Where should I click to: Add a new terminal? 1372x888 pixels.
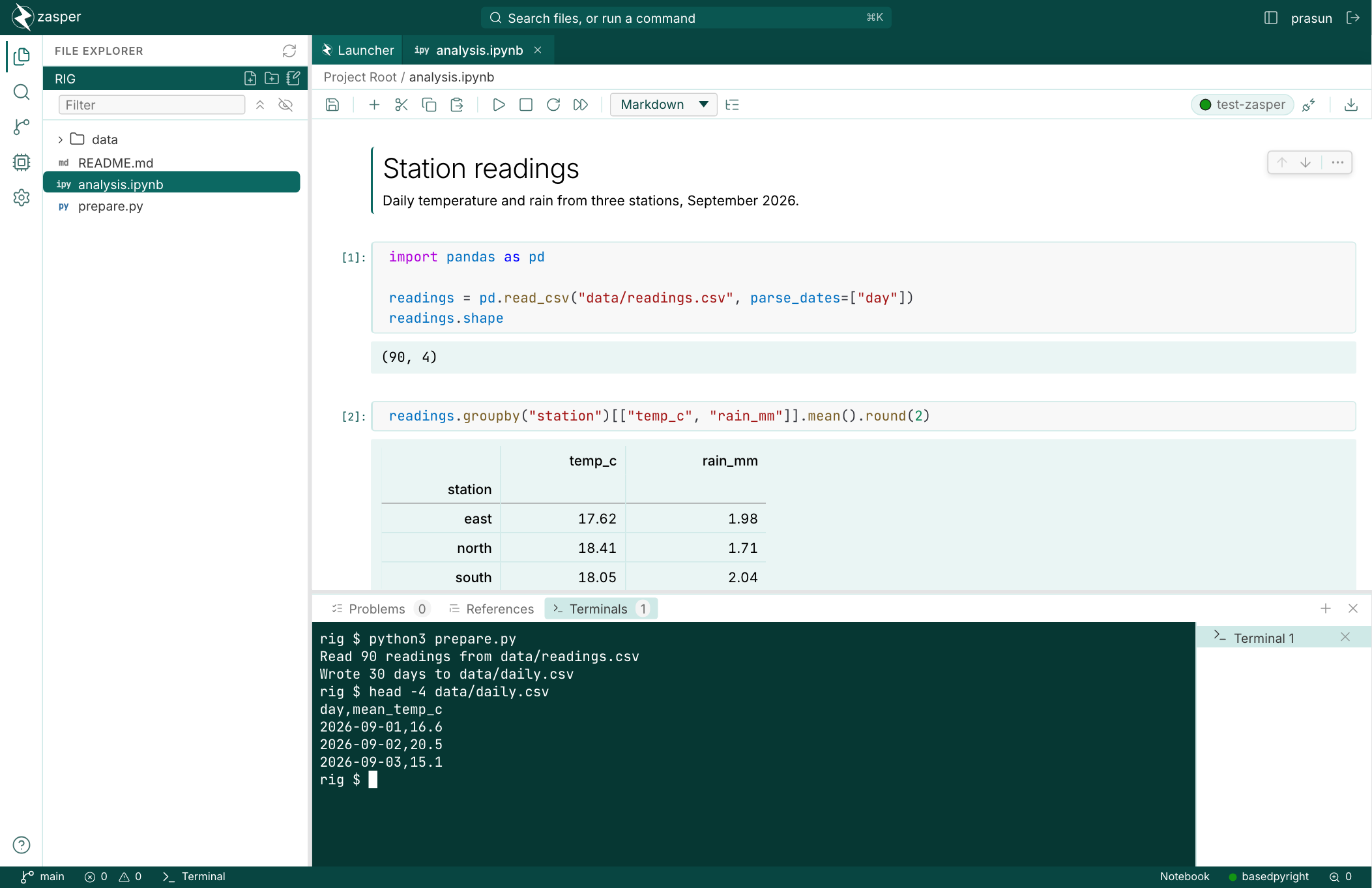[1326, 608]
